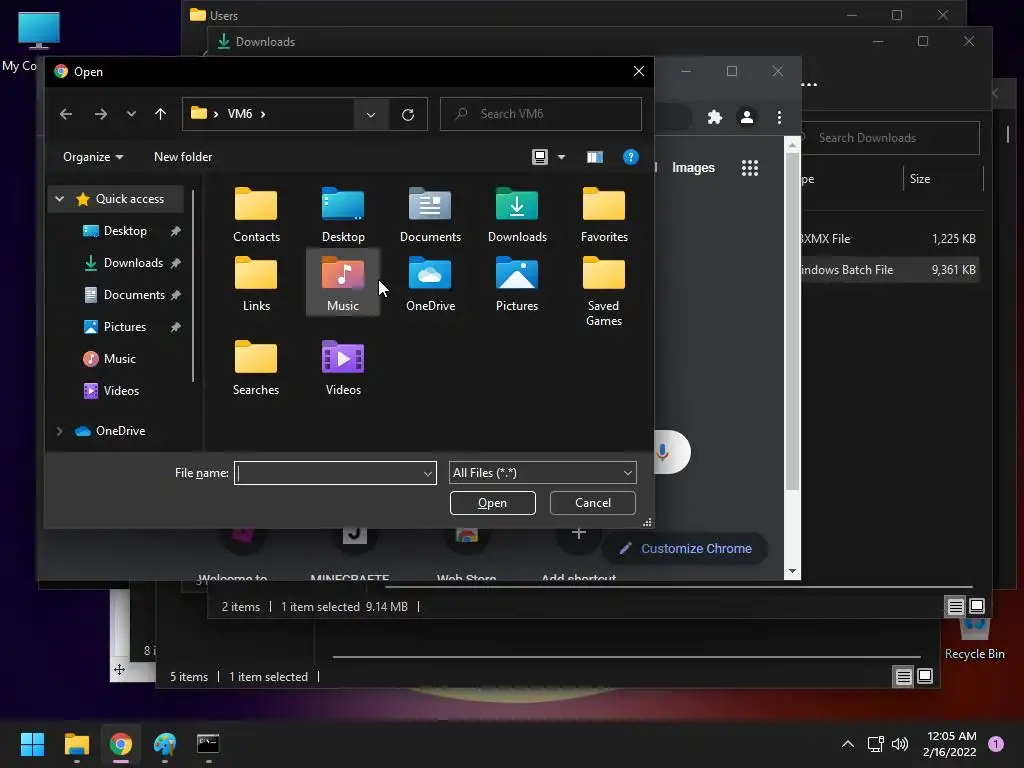Open volume control in system tray

(900, 744)
